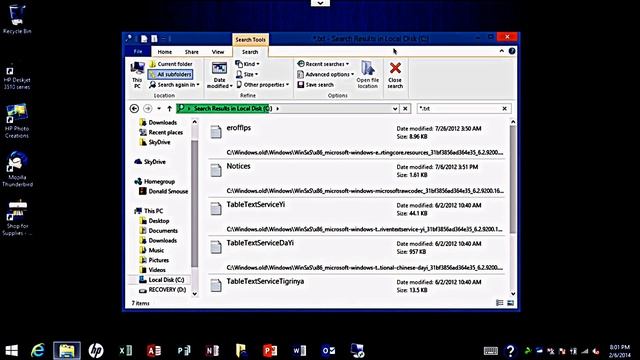Launch PowerPoint from the taskbar
640x360 pixels.
click(270, 351)
